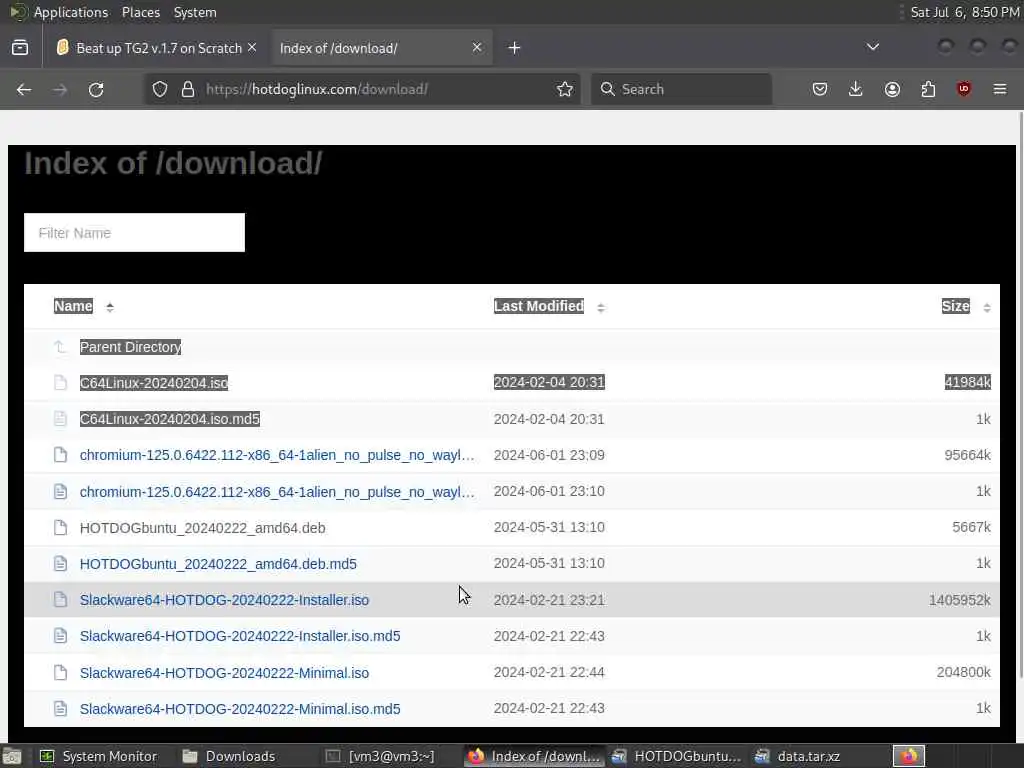Screen dimensions: 1024x768
Task: Open the uBlock Origin extension
Action: tap(964, 89)
